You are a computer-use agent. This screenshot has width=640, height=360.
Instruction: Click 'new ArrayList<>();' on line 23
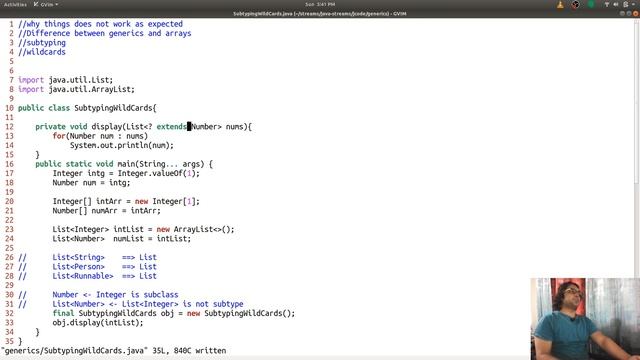[x=196, y=229]
